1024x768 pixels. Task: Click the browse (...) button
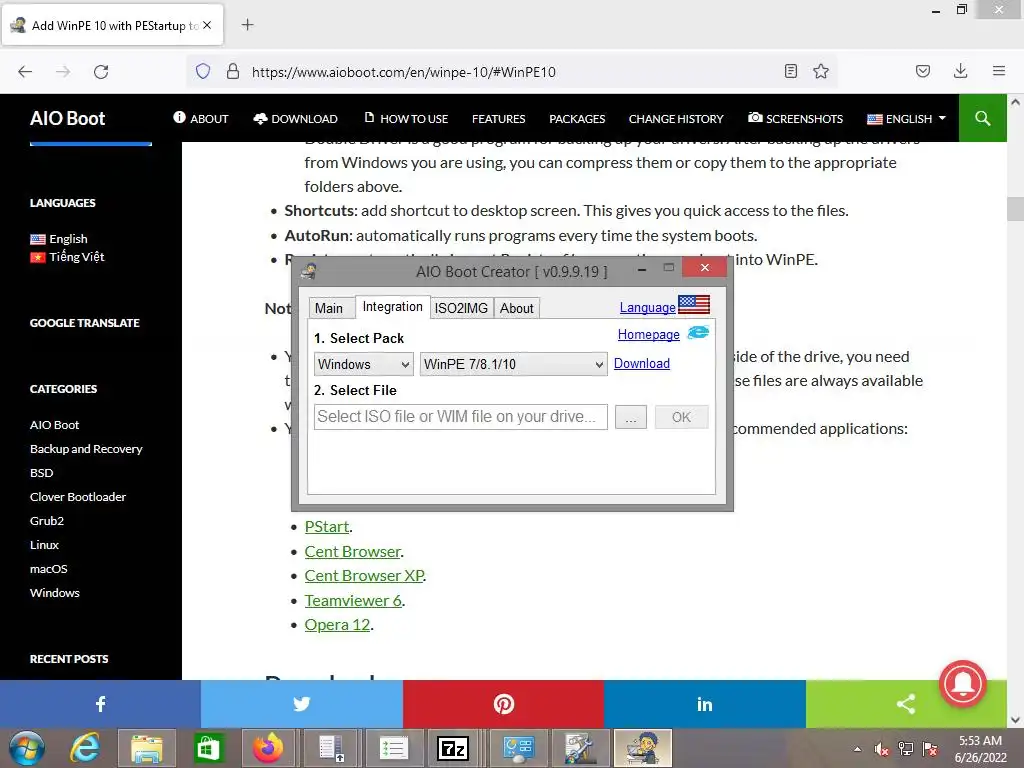click(x=631, y=417)
